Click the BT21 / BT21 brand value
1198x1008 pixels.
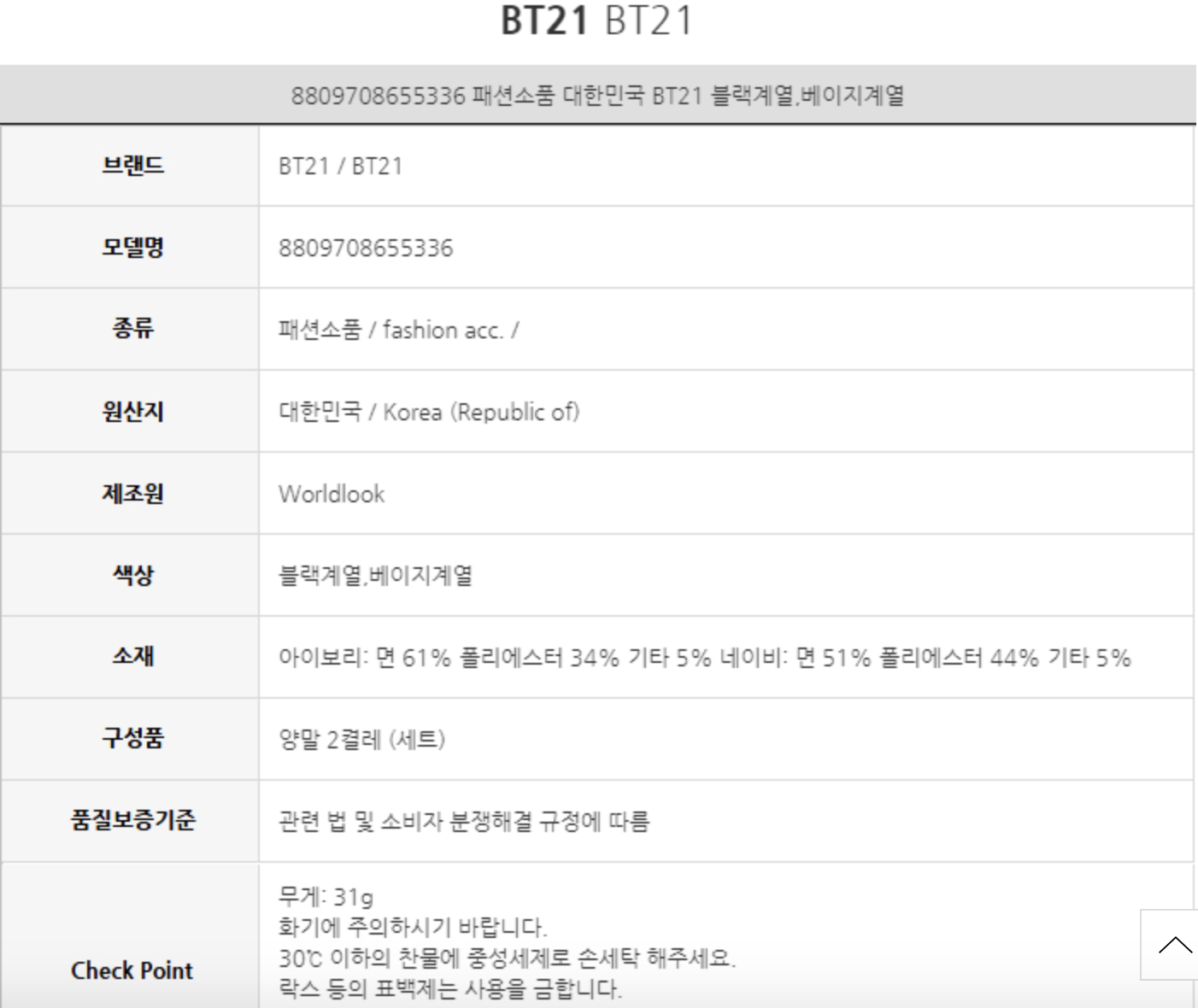[340, 166]
